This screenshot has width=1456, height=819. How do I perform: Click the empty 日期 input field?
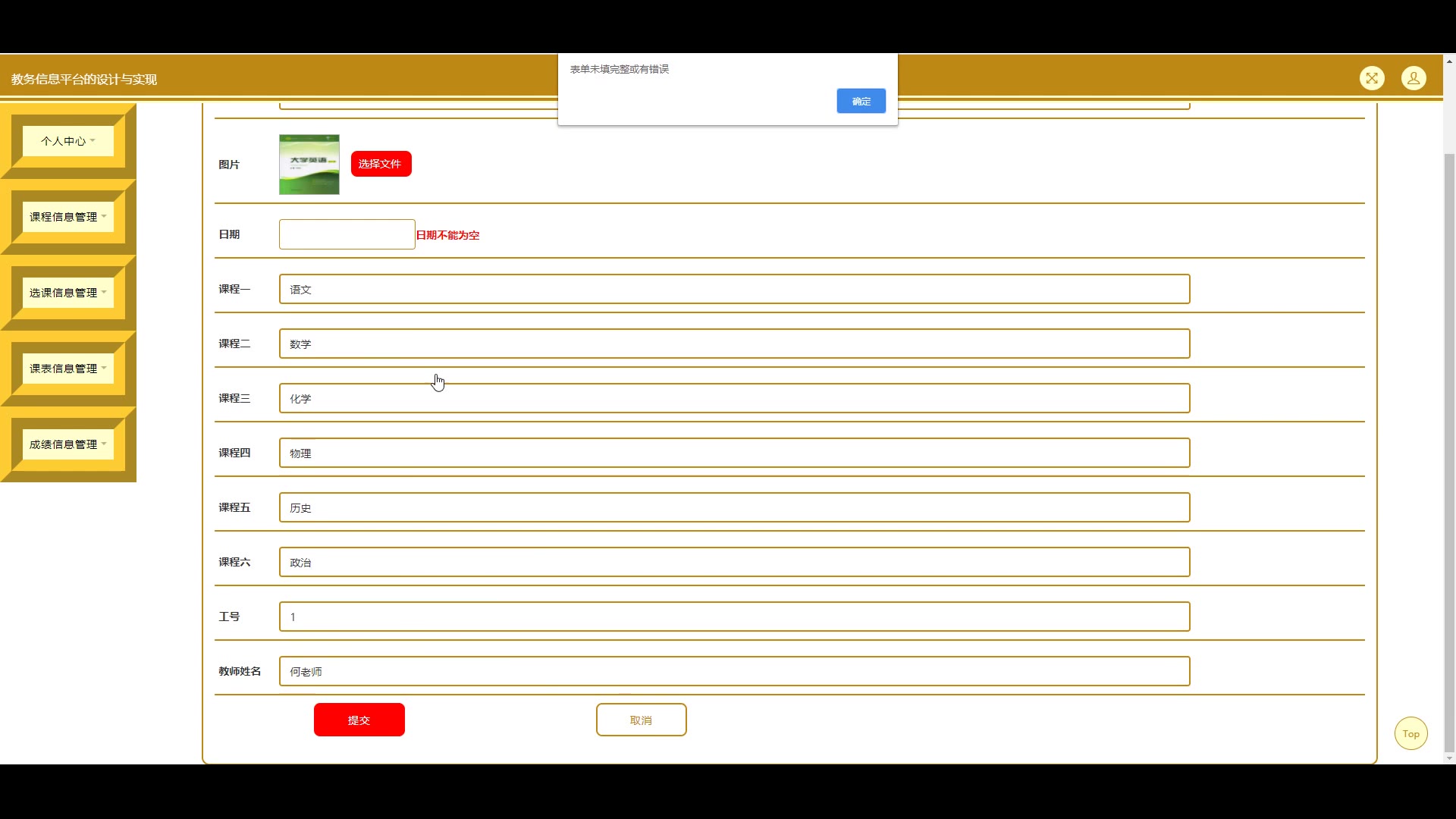coord(347,234)
